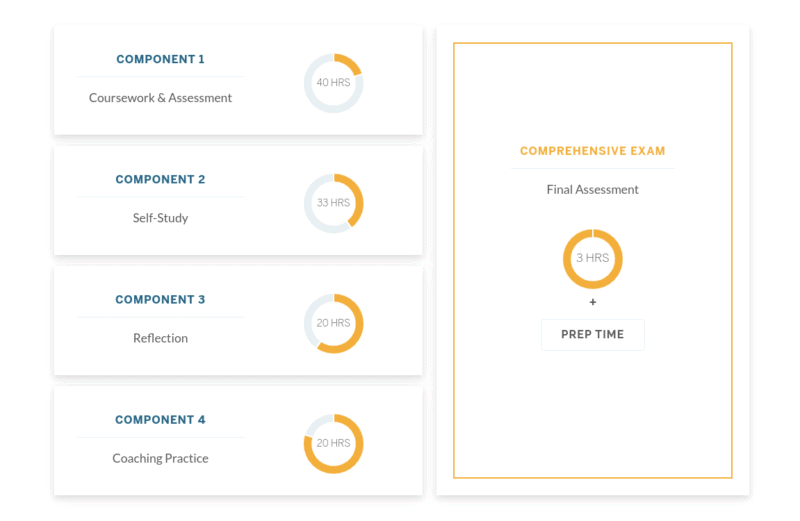Click the Self-Study label
This screenshot has height=521, width=800.
(160, 218)
